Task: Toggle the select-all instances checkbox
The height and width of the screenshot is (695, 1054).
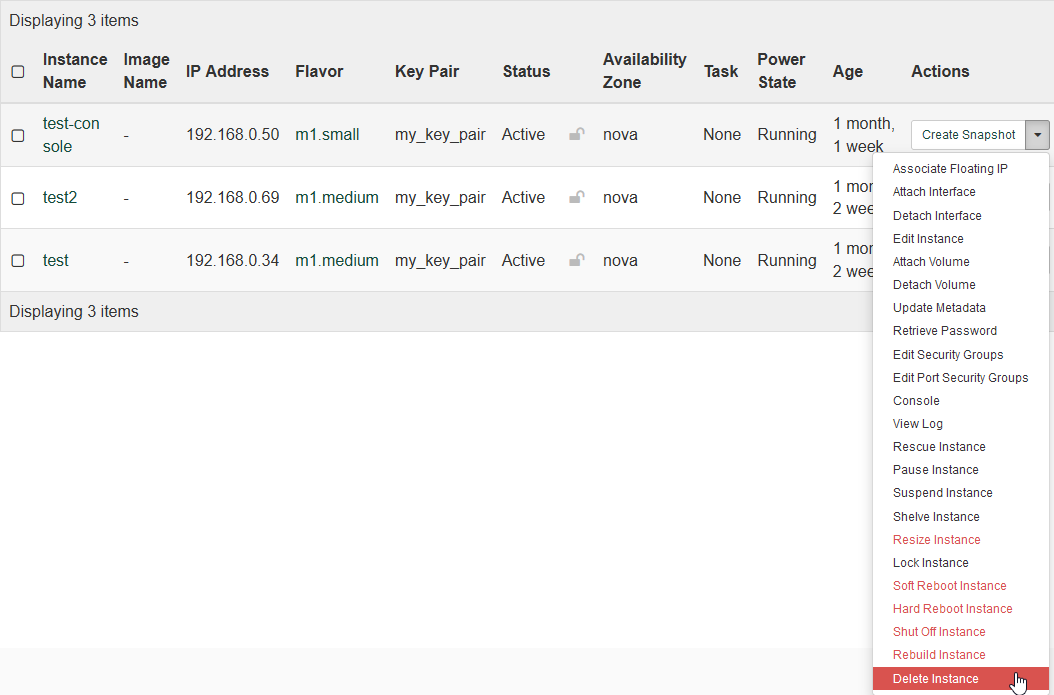Action: pos(18,72)
